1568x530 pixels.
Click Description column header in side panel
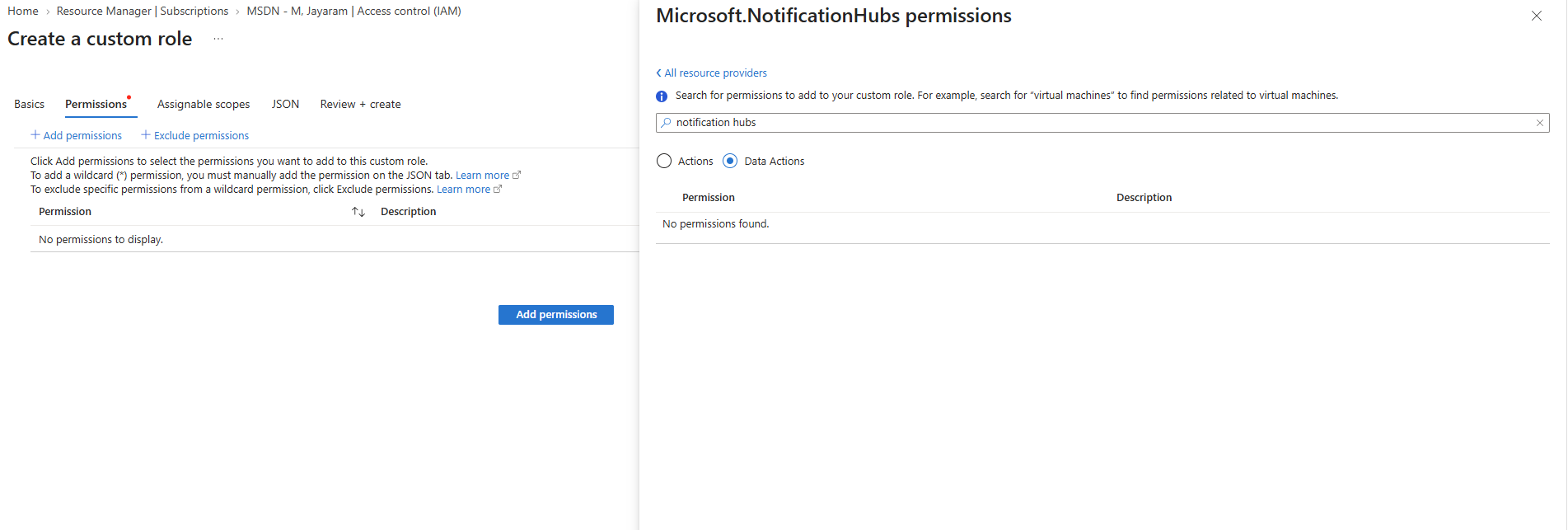1144,198
